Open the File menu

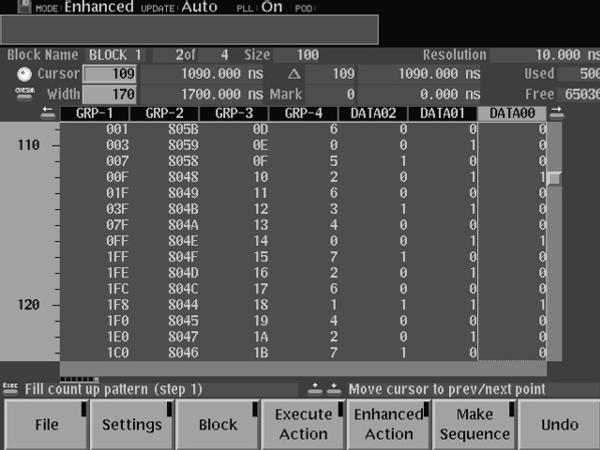coord(45,424)
